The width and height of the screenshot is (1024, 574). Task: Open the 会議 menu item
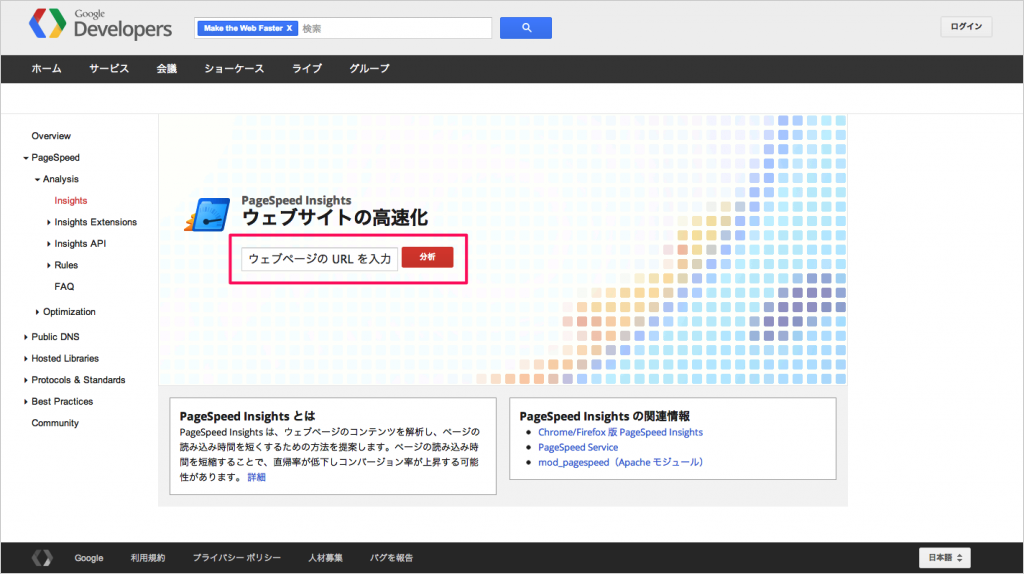click(x=167, y=69)
